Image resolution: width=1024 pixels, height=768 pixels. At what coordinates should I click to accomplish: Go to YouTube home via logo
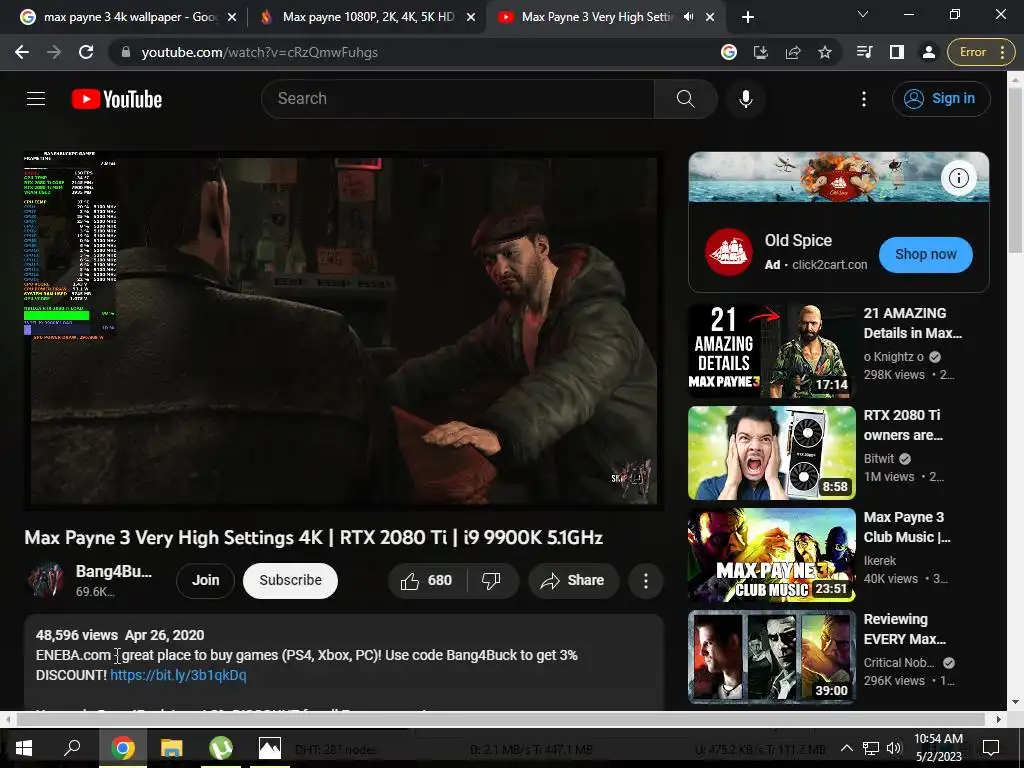pyautogui.click(x=117, y=99)
